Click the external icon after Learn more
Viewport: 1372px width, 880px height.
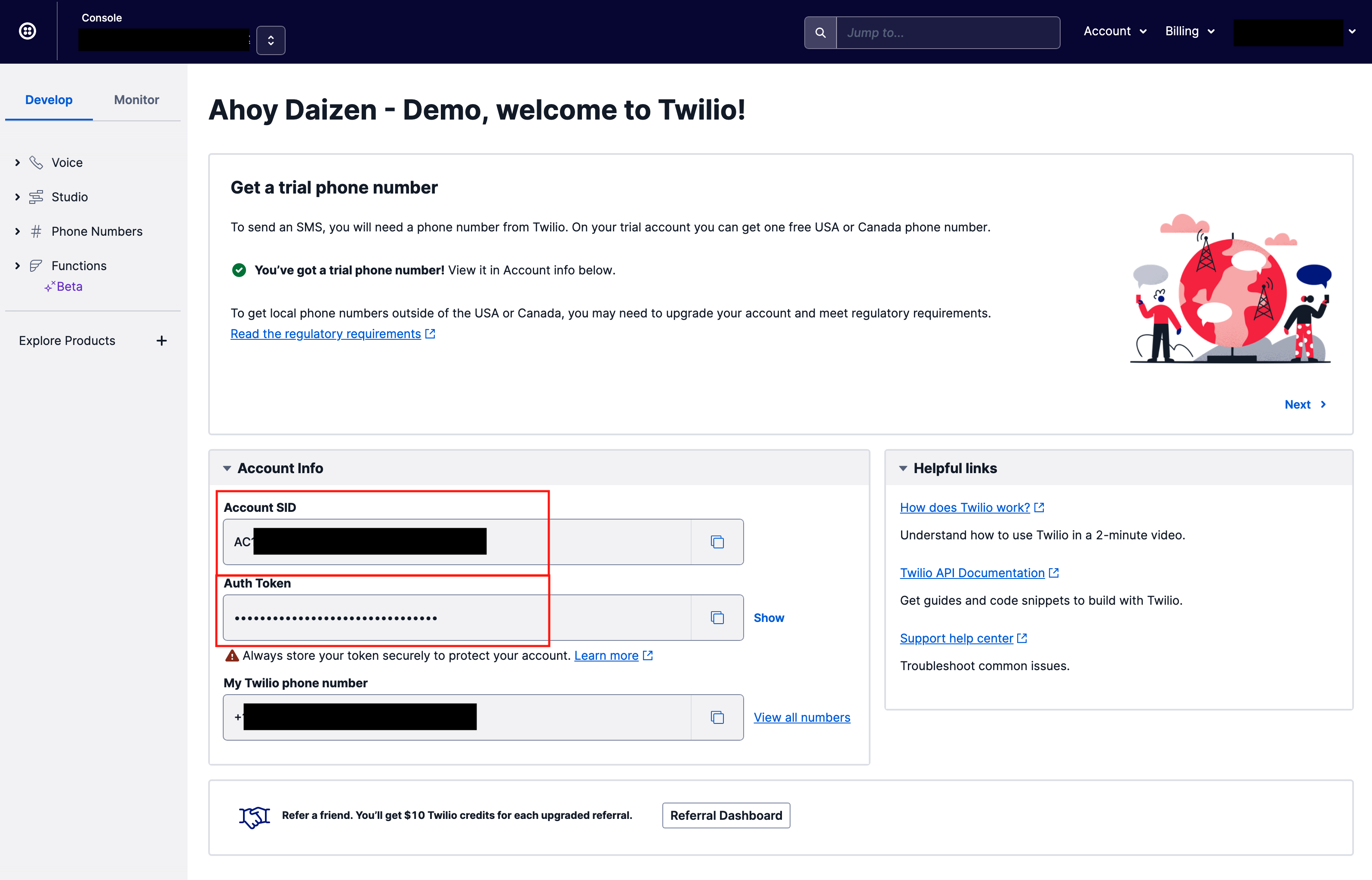[647, 655]
